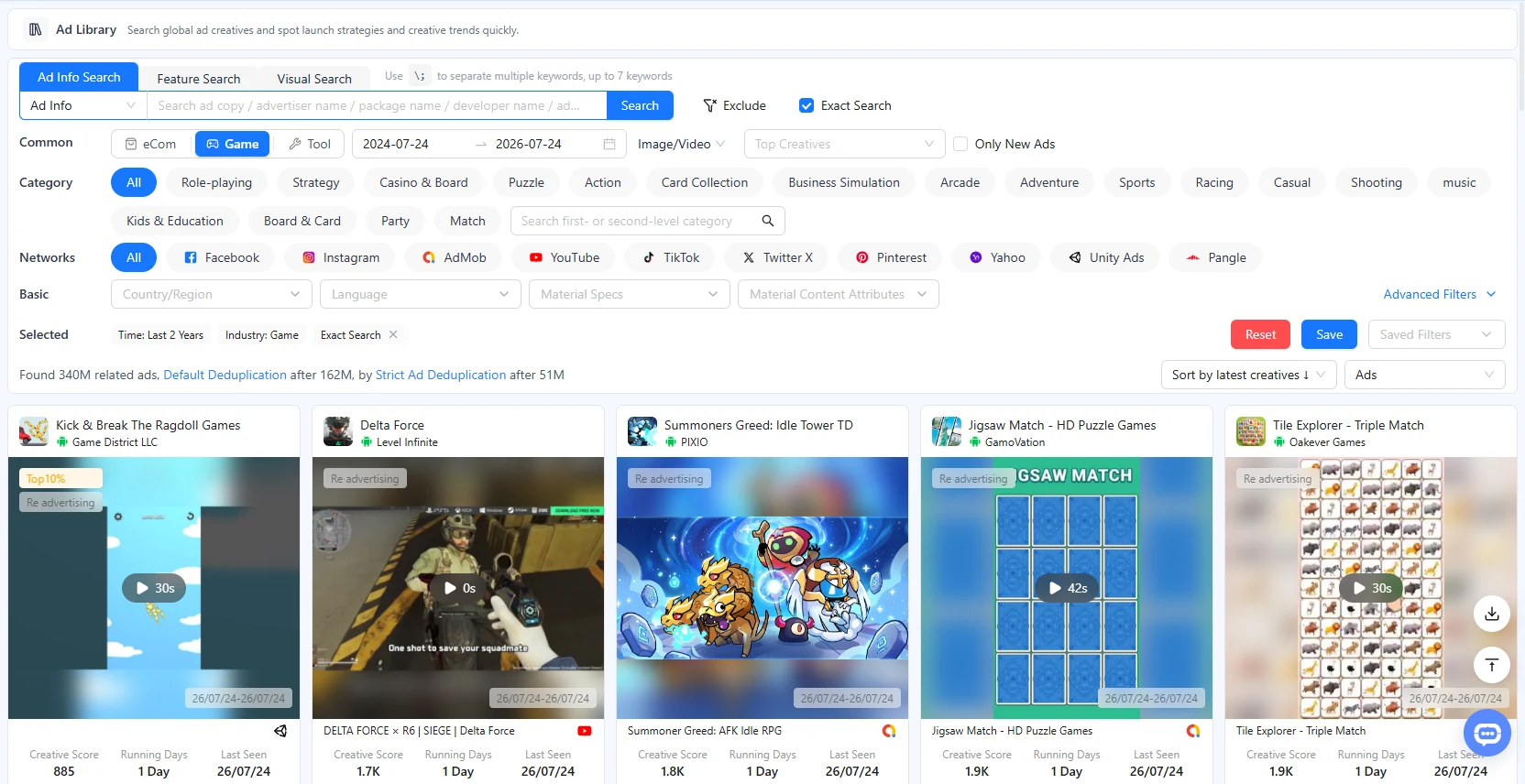Select the Yahoo network filter
This screenshot has width=1525, height=784.
[997, 257]
